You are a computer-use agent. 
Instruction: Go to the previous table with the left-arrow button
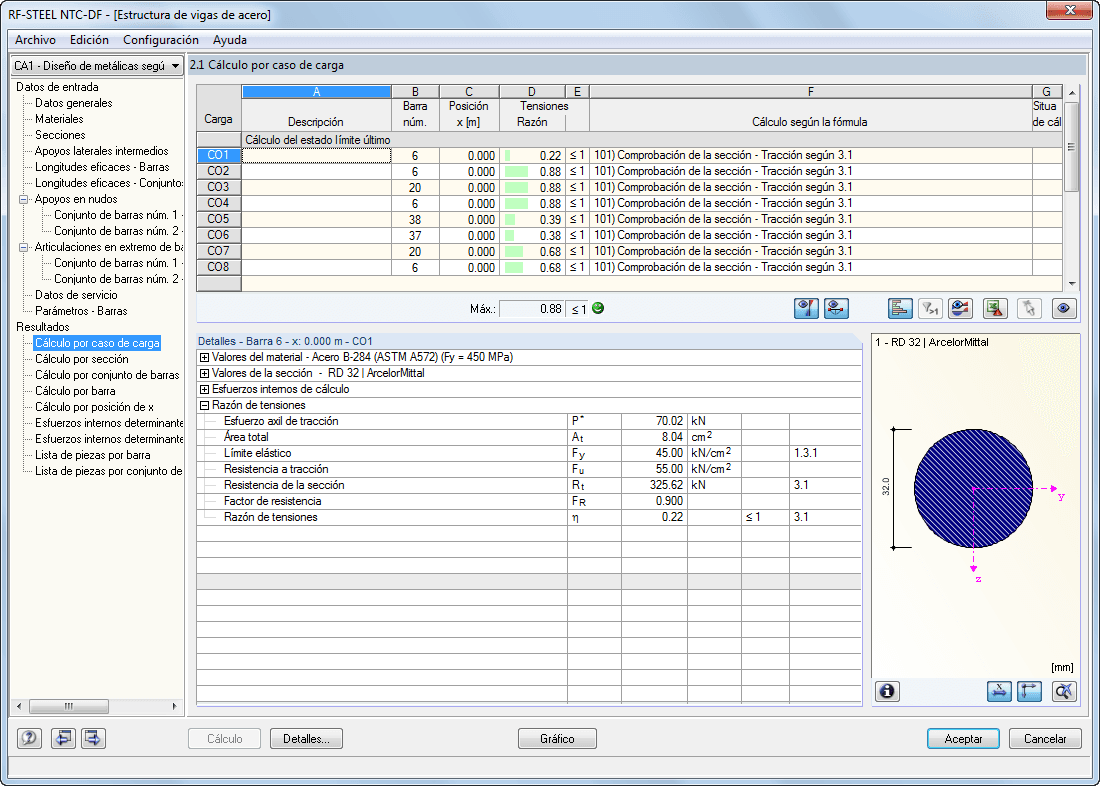point(63,738)
